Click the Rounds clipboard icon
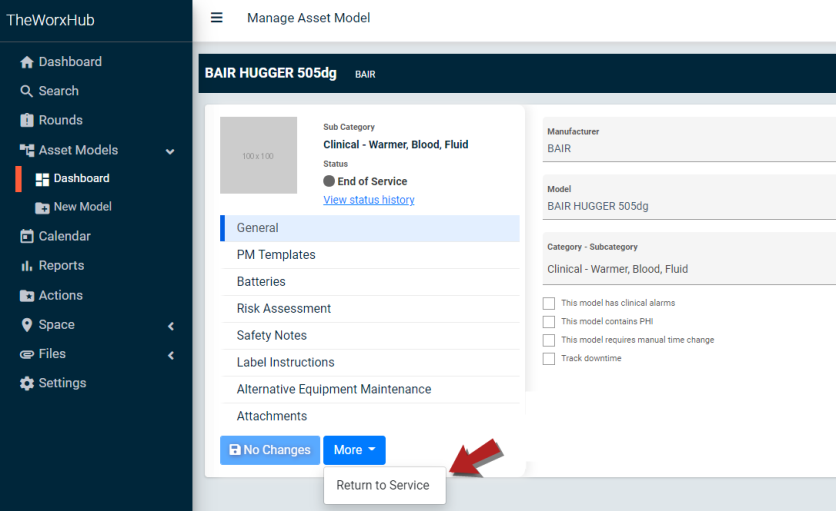This screenshot has width=836, height=511. coord(27,121)
